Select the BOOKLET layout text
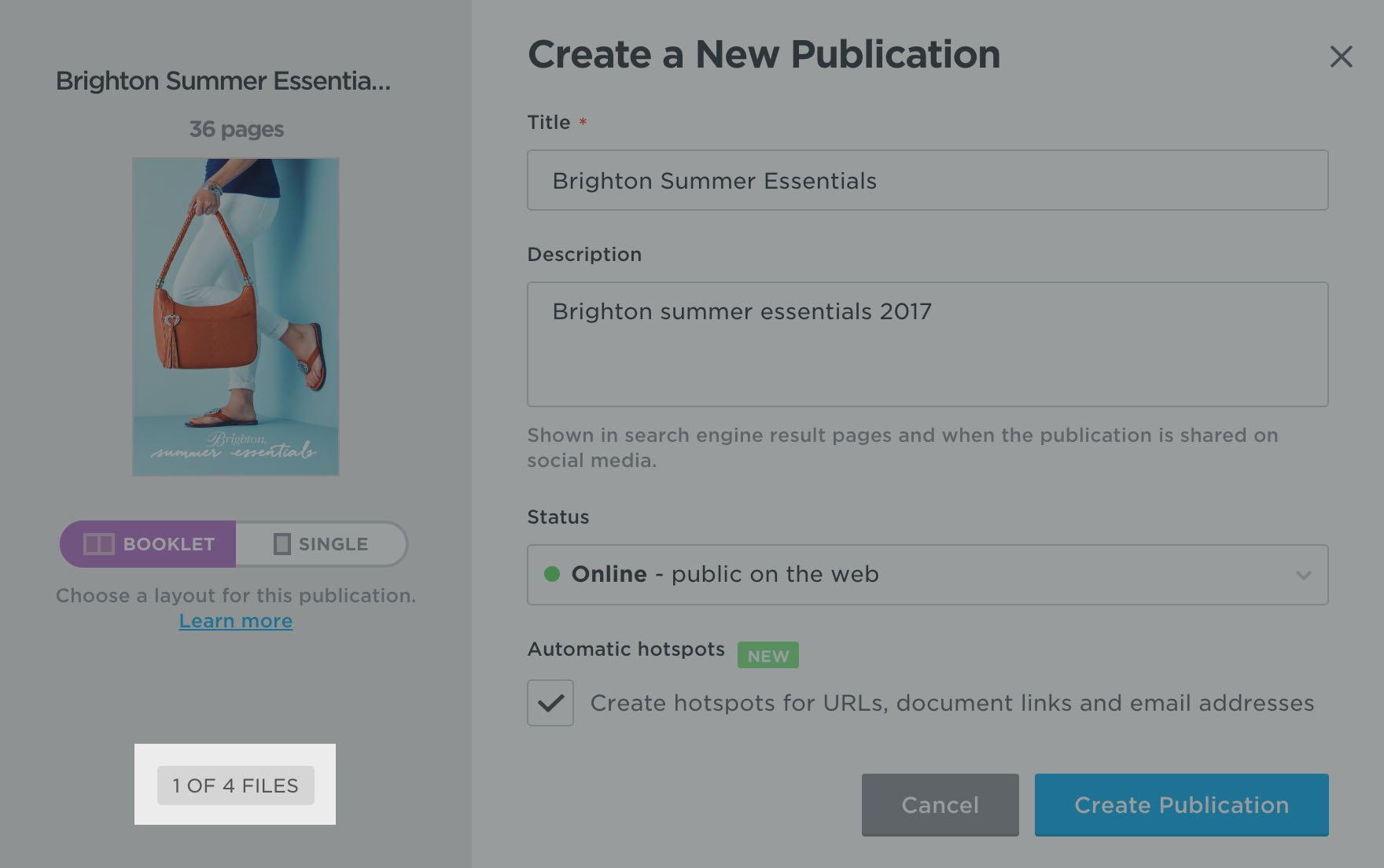The width and height of the screenshot is (1384, 868). coord(169,544)
